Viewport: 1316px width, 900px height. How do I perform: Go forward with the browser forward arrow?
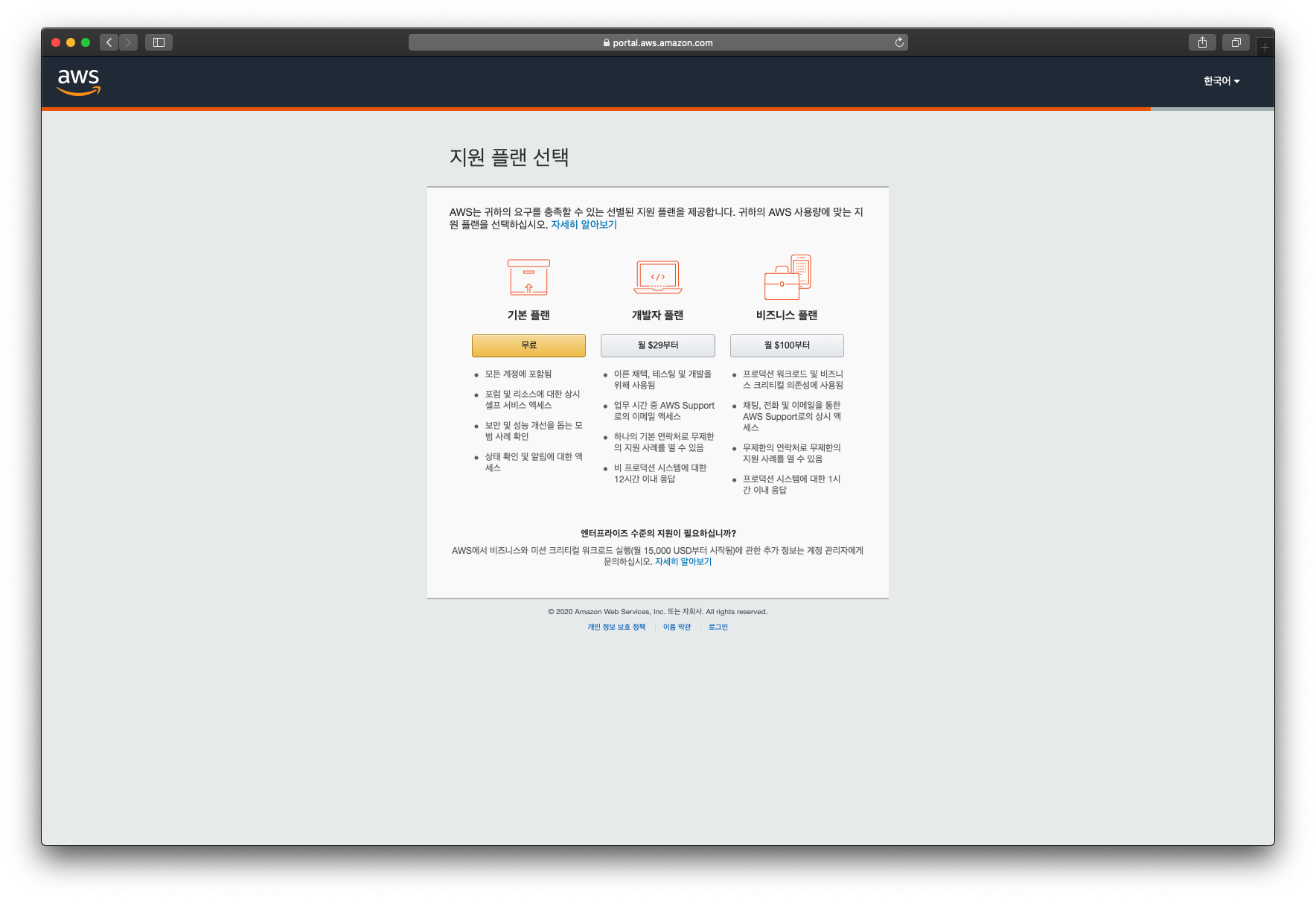click(x=128, y=42)
